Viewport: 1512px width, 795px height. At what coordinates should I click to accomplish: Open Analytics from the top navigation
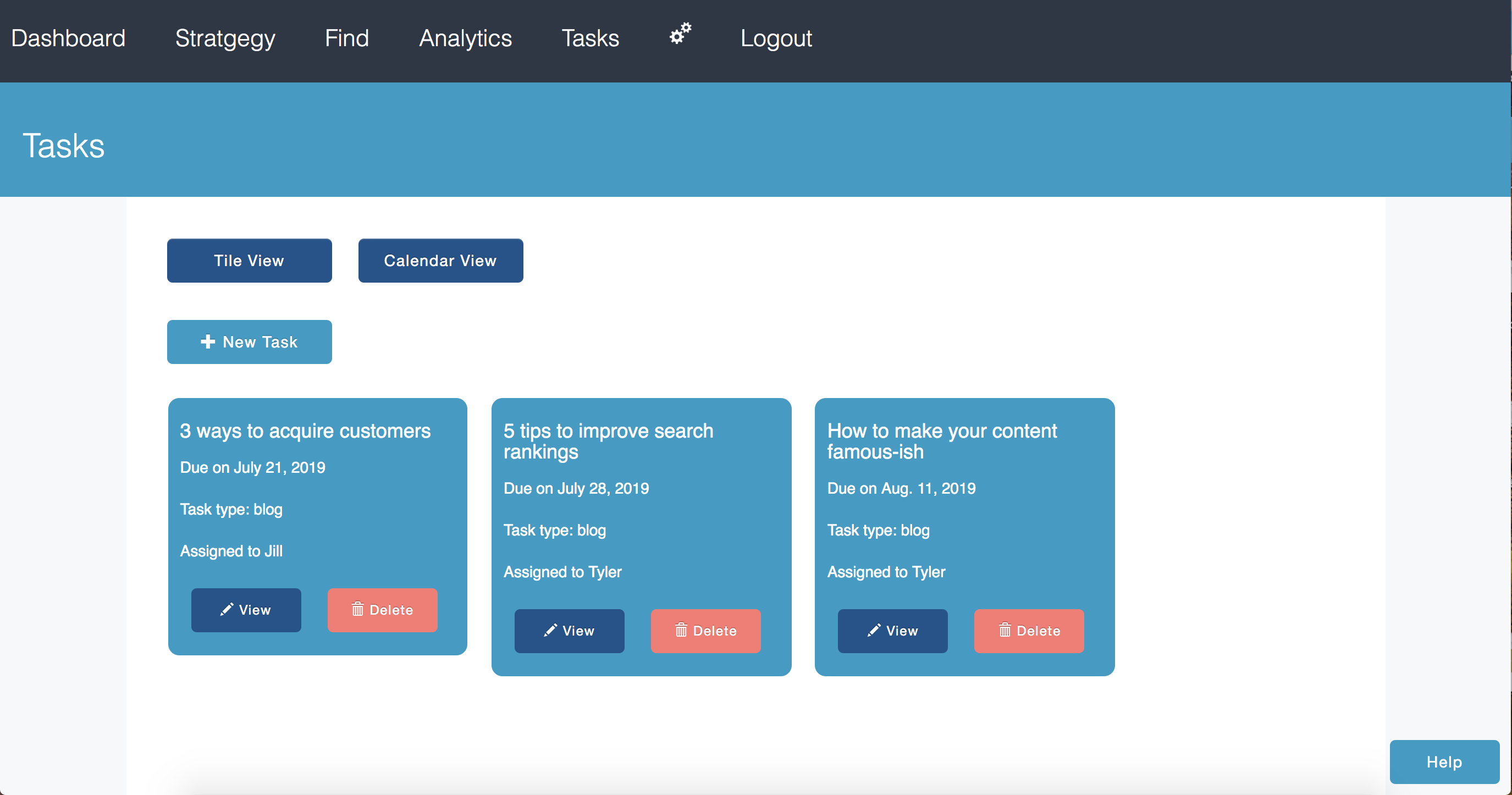click(x=465, y=38)
